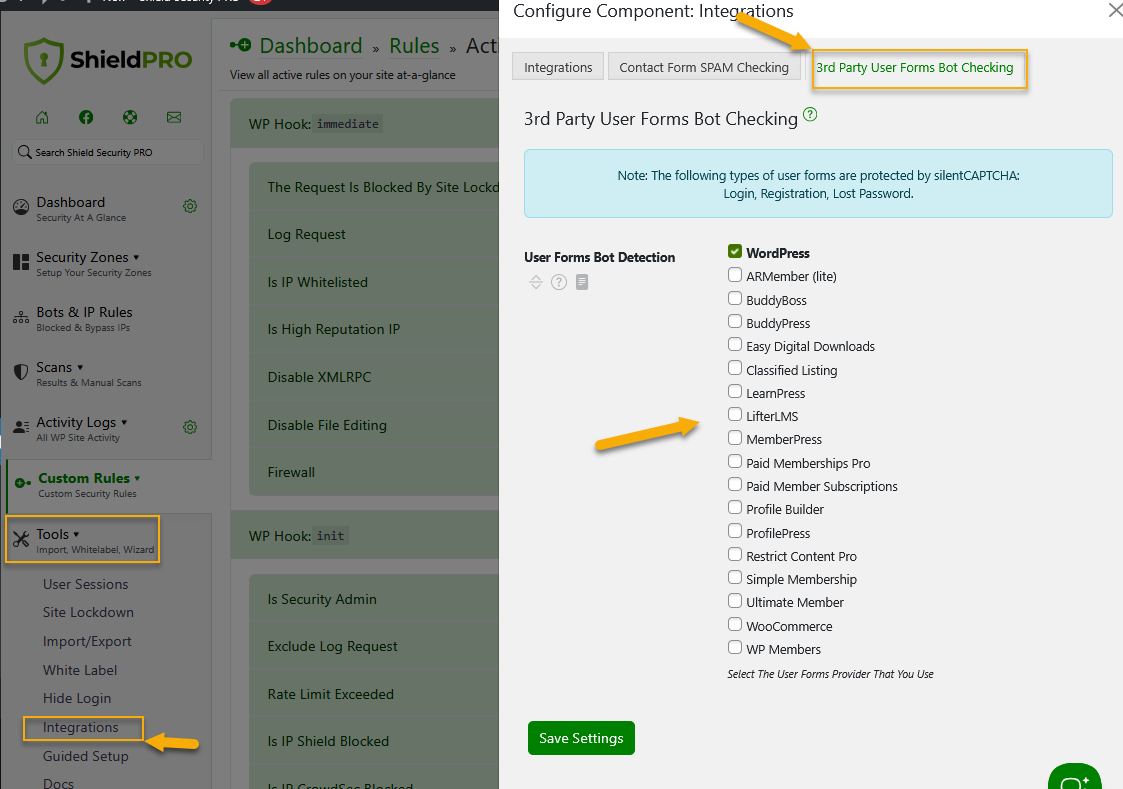
Task: Click the Search Shield Security PRO field
Action: click(108, 152)
